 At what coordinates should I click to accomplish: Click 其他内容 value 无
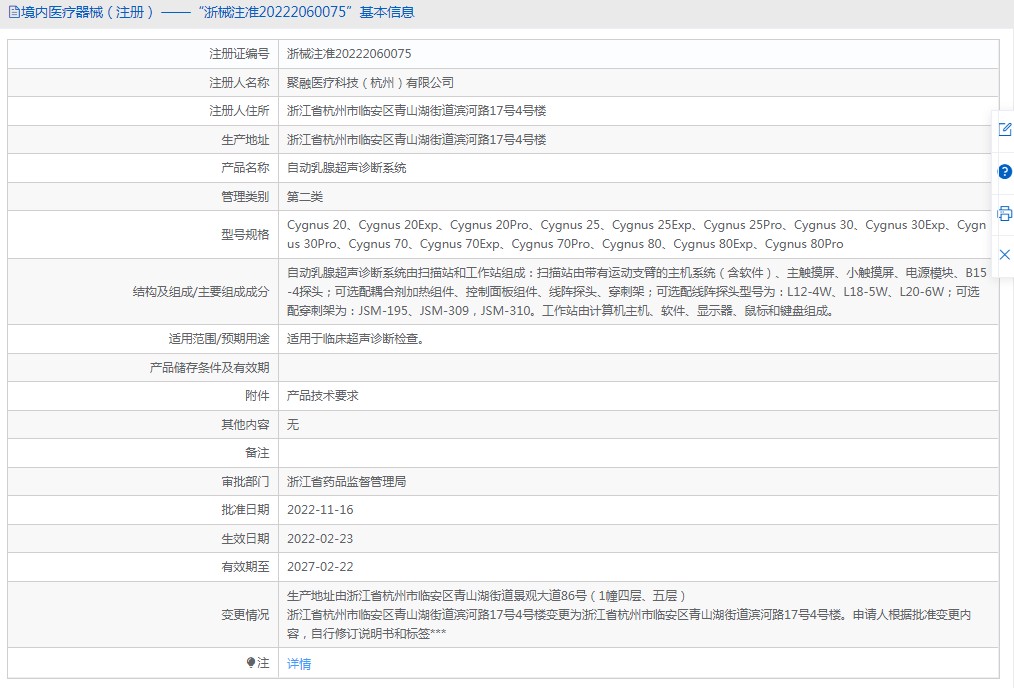293,425
